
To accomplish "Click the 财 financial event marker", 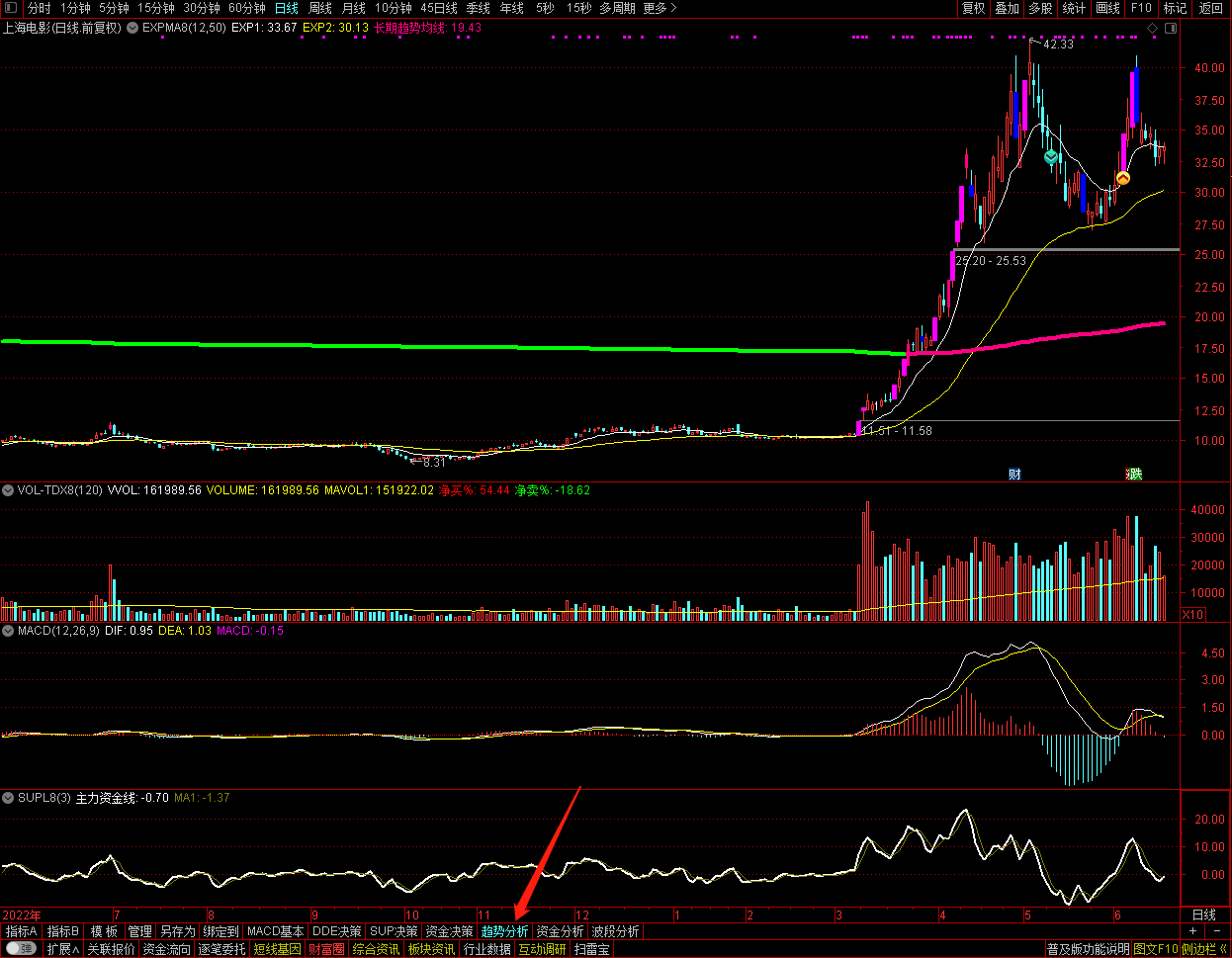I will coord(1014,475).
